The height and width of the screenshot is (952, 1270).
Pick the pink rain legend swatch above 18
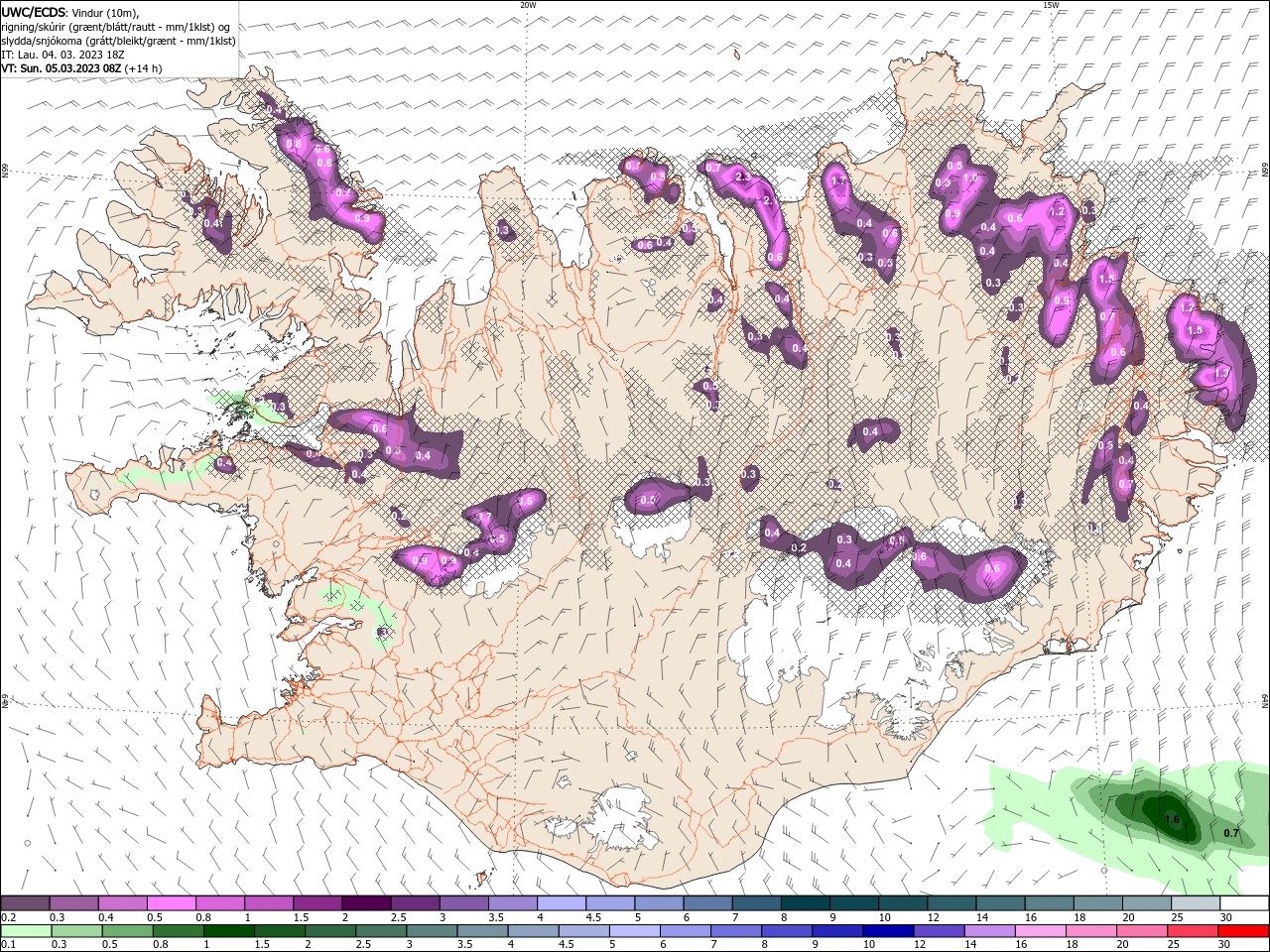[x=1090, y=931]
